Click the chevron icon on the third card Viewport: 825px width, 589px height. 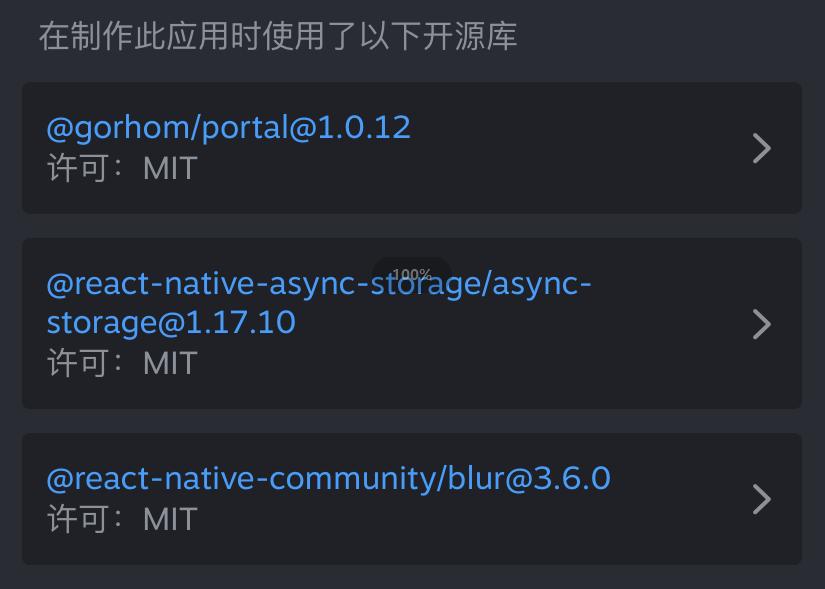(x=761, y=499)
